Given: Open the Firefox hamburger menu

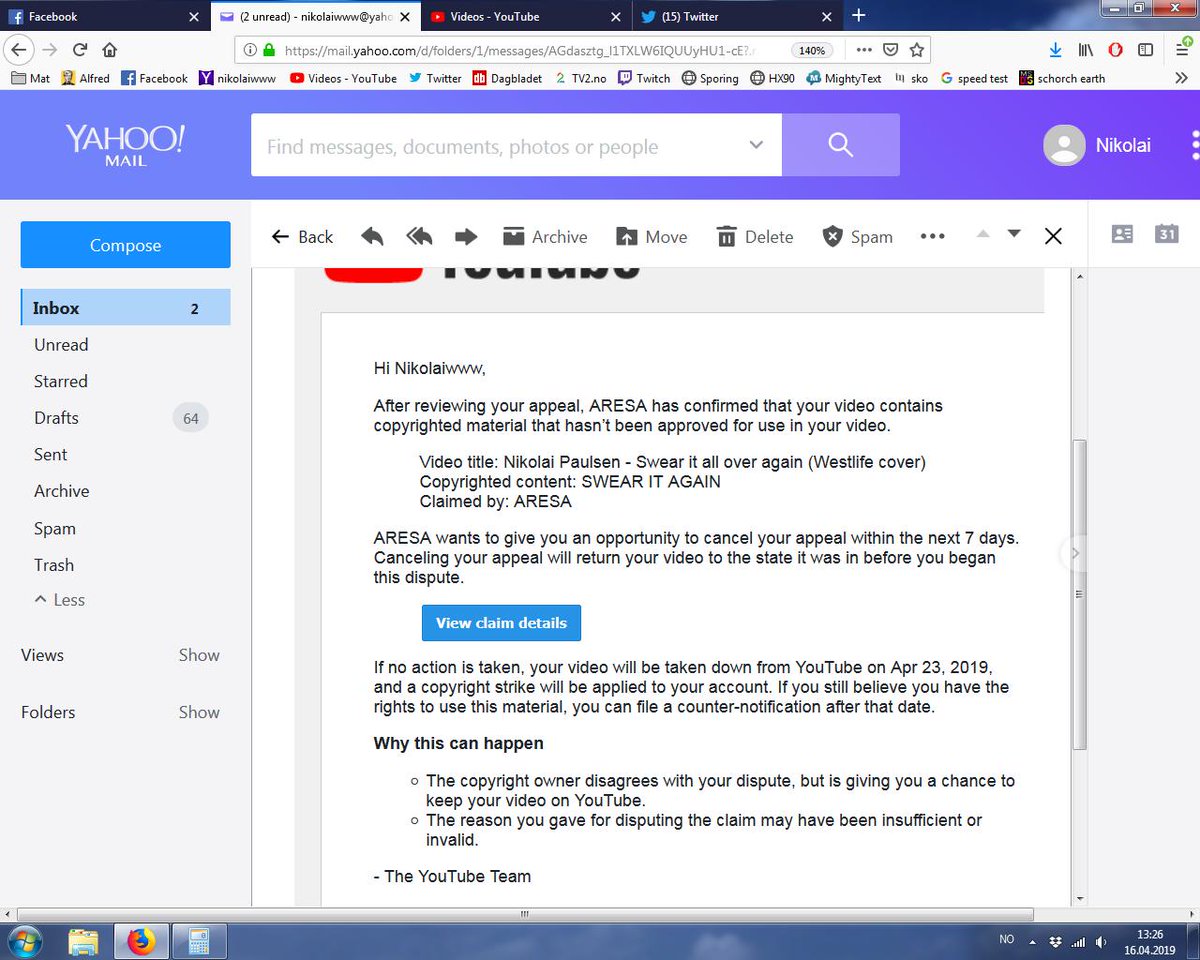Looking at the screenshot, I should point(1181,50).
